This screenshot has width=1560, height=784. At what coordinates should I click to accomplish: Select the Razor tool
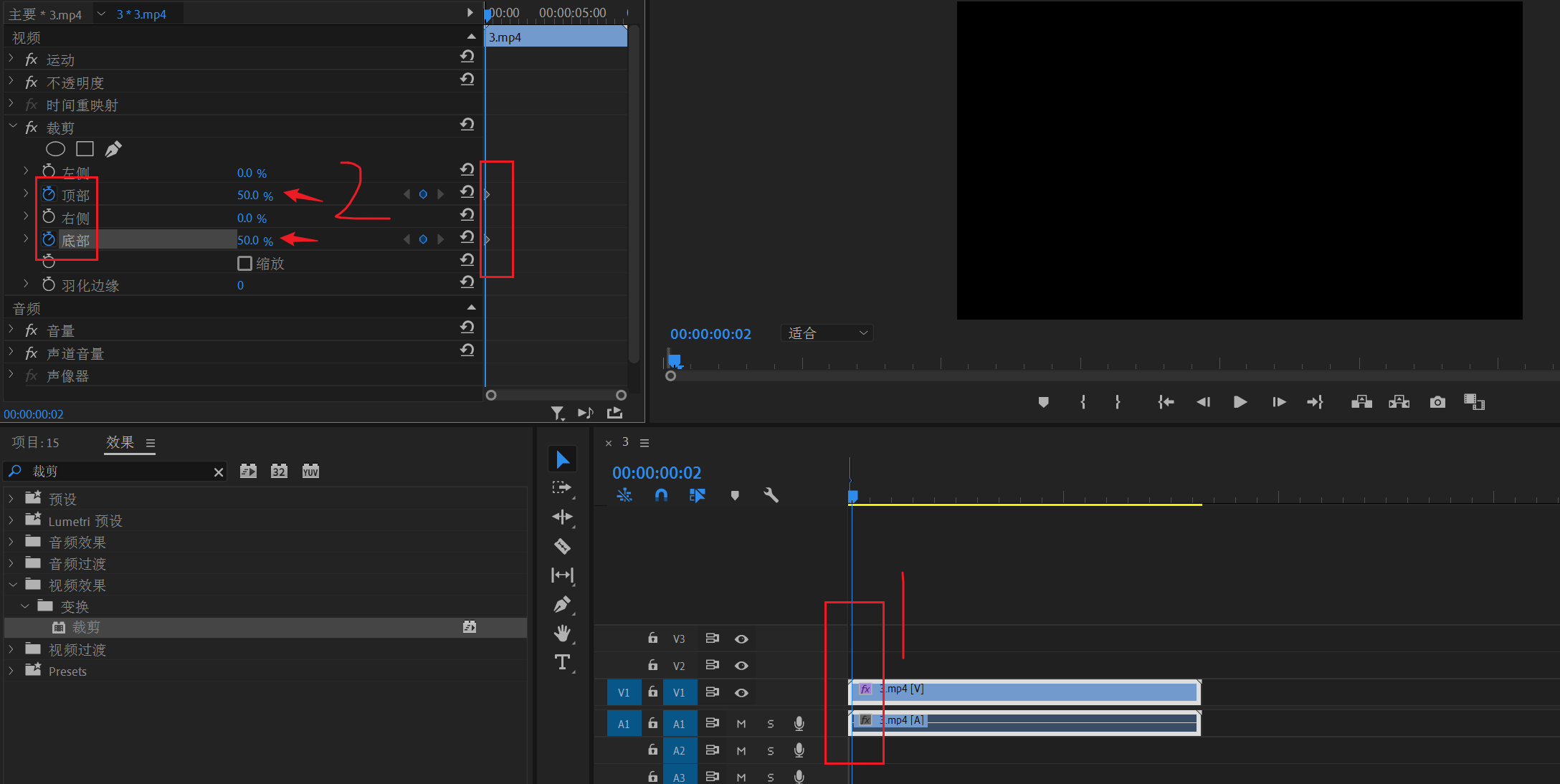tap(562, 546)
